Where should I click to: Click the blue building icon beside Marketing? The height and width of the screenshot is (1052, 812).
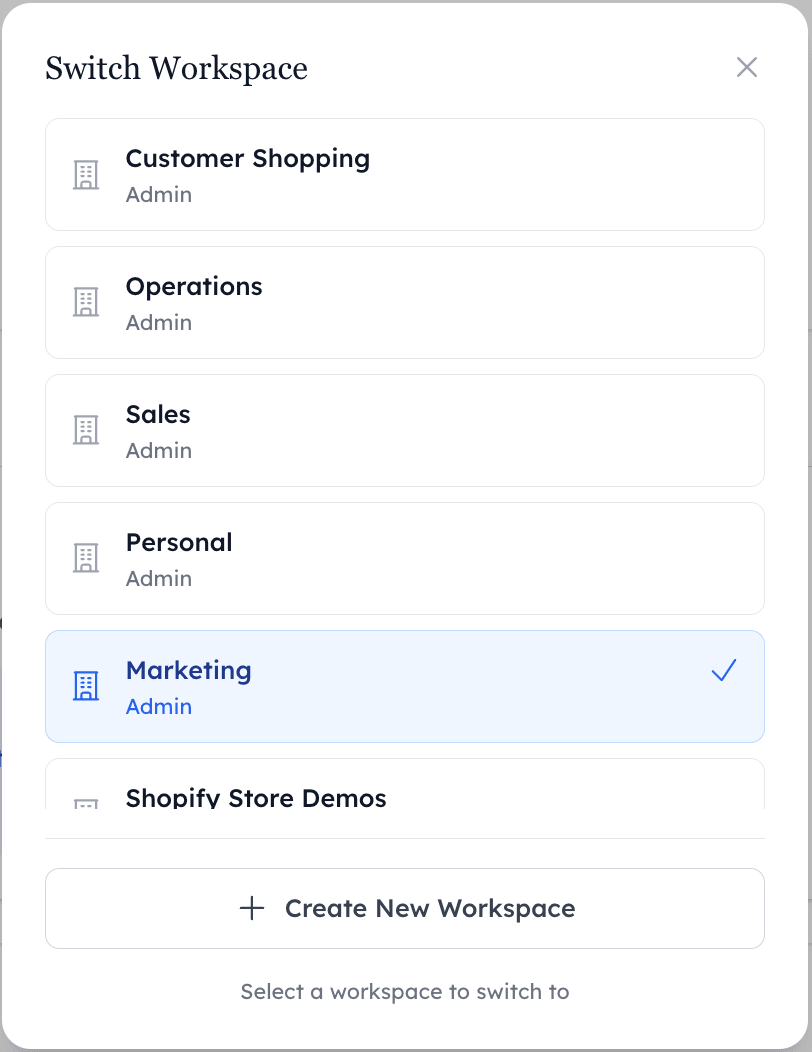[x=86, y=686]
